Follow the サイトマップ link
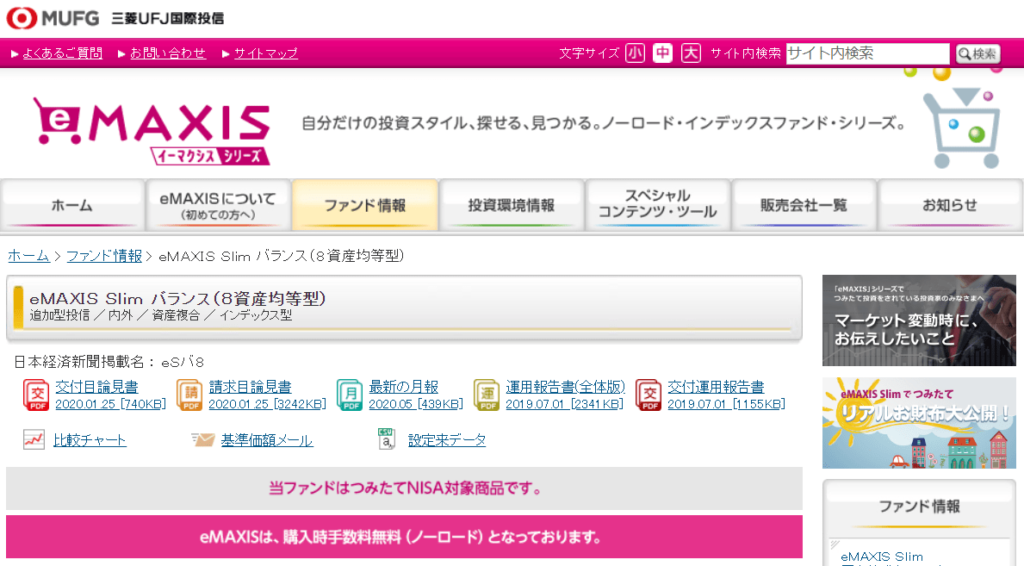This screenshot has width=1024, height=566. [266, 53]
